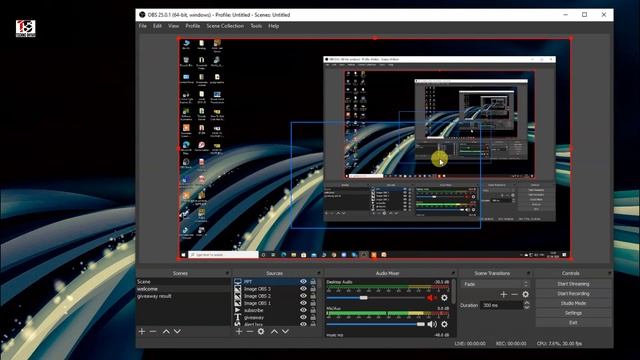640x360 pixels.
Task: Add a new source with the Sources plus icon
Action: pos(239,331)
